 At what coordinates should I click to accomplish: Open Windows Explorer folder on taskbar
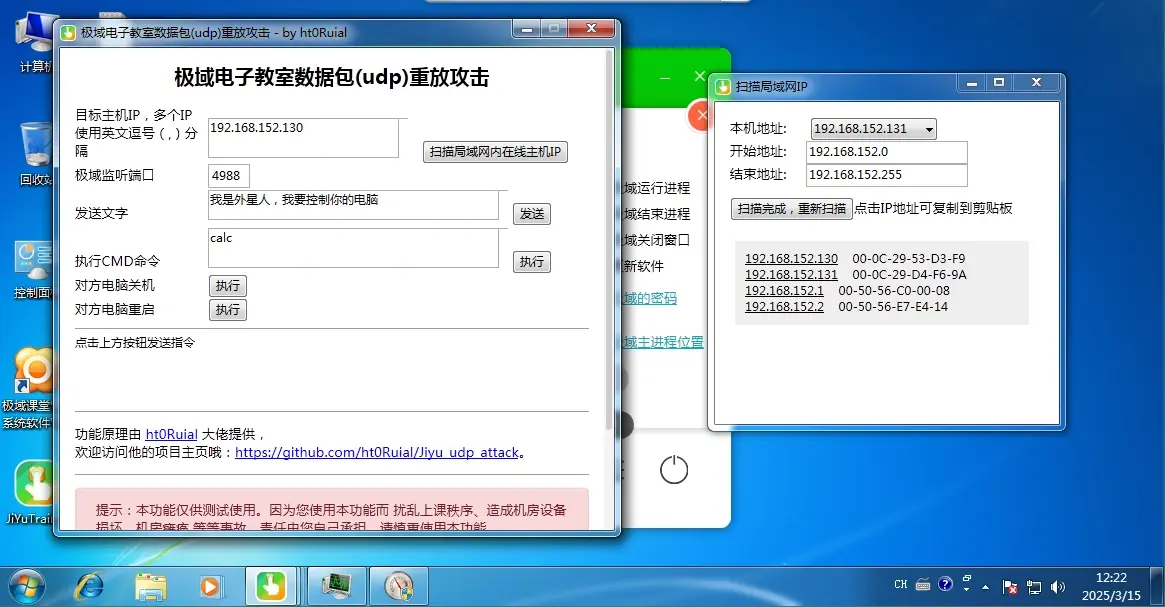tap(151, 586)
